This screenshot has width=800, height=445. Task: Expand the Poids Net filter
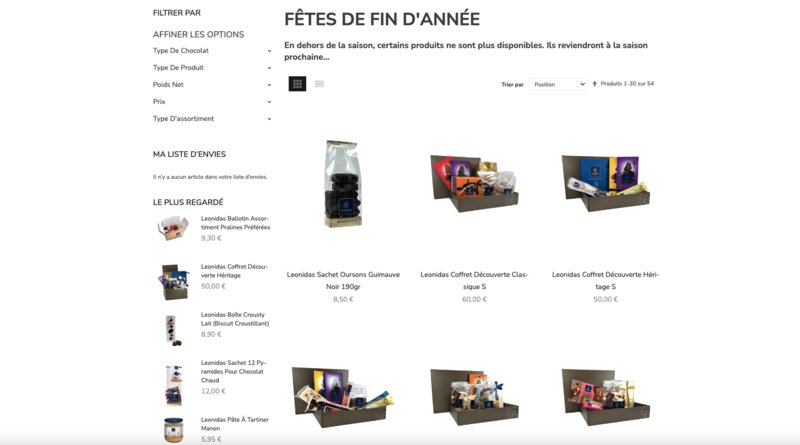pos(212,85)
